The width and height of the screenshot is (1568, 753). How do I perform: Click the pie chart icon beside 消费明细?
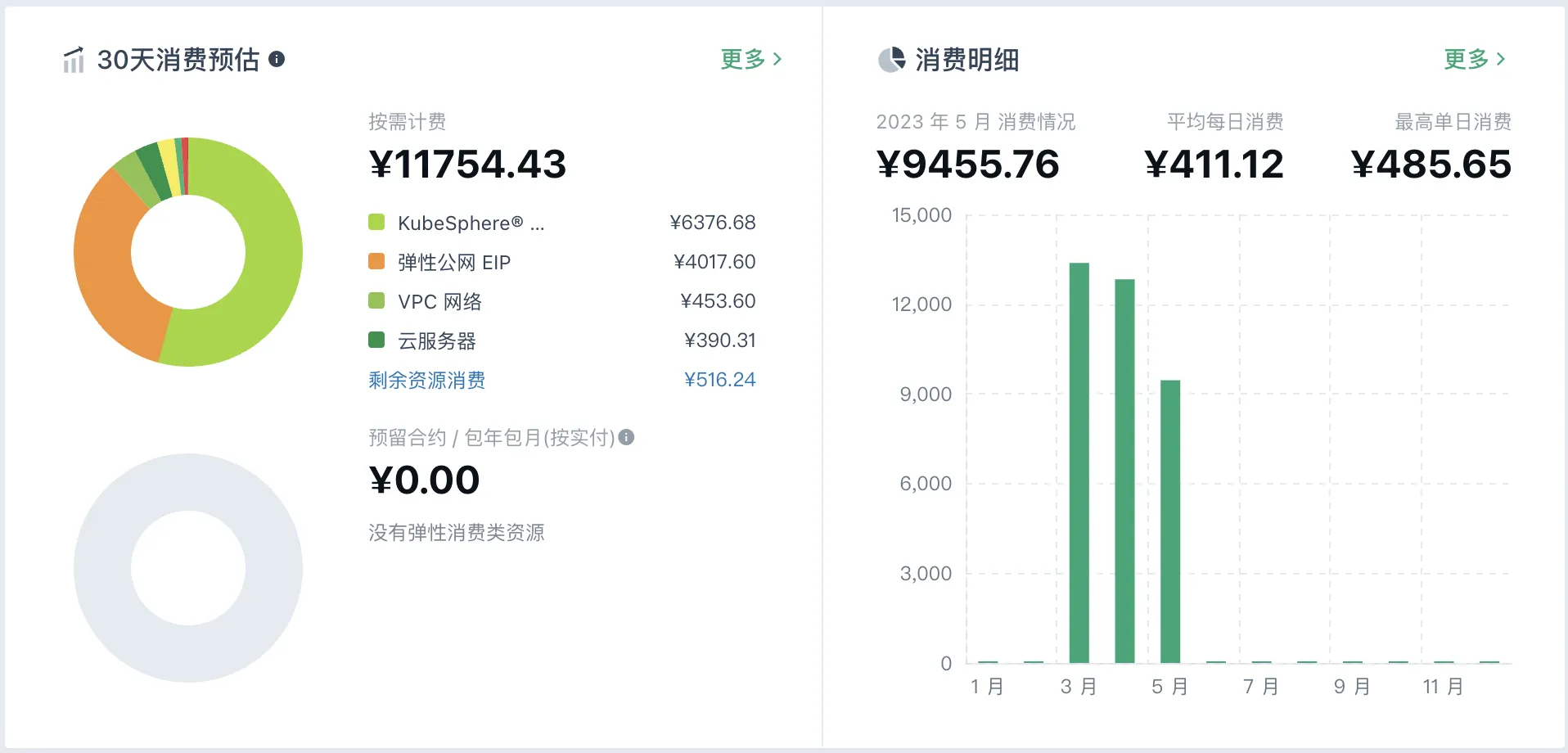(x=891, y=60)
